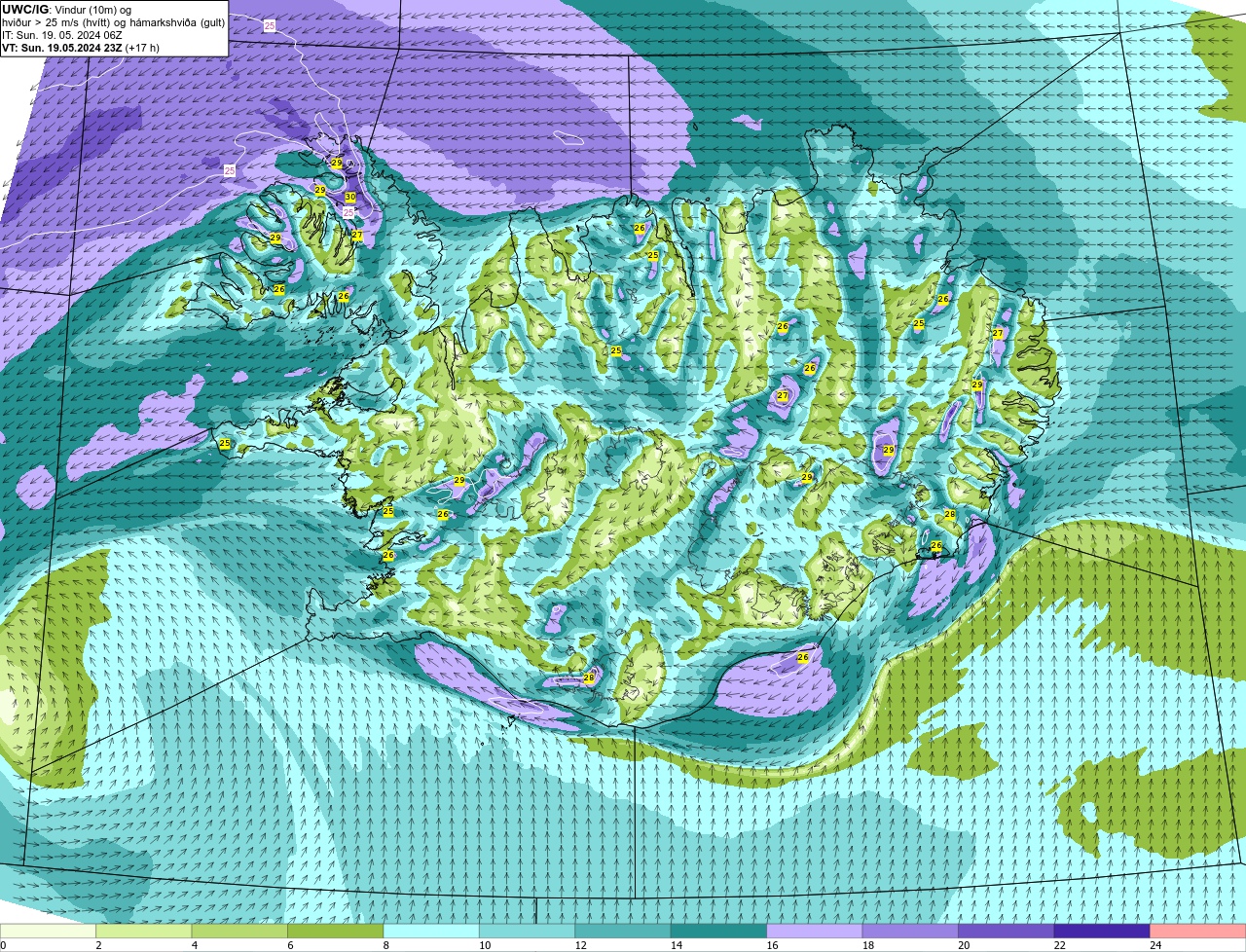
Task: Click the 6–8 m/s olive green legend swatch
Action: tap(336, 932)
